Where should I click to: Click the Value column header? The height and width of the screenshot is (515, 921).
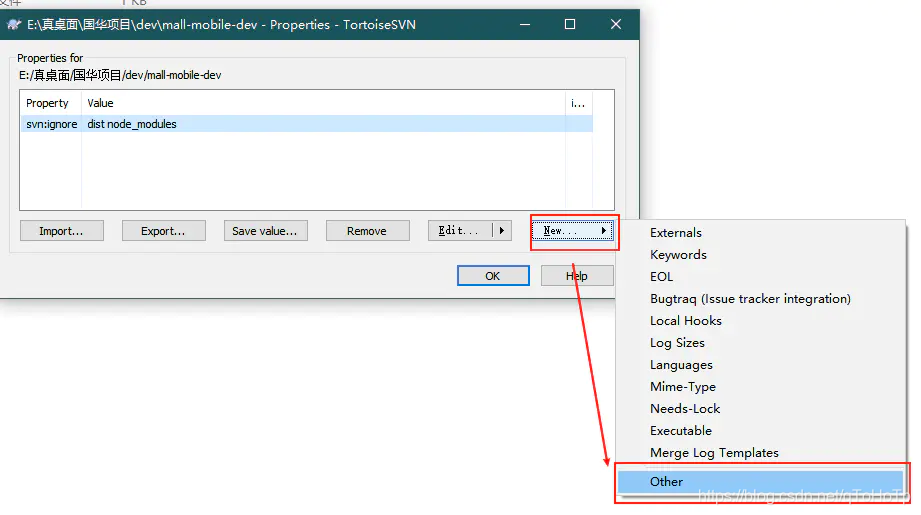[323, 103]
